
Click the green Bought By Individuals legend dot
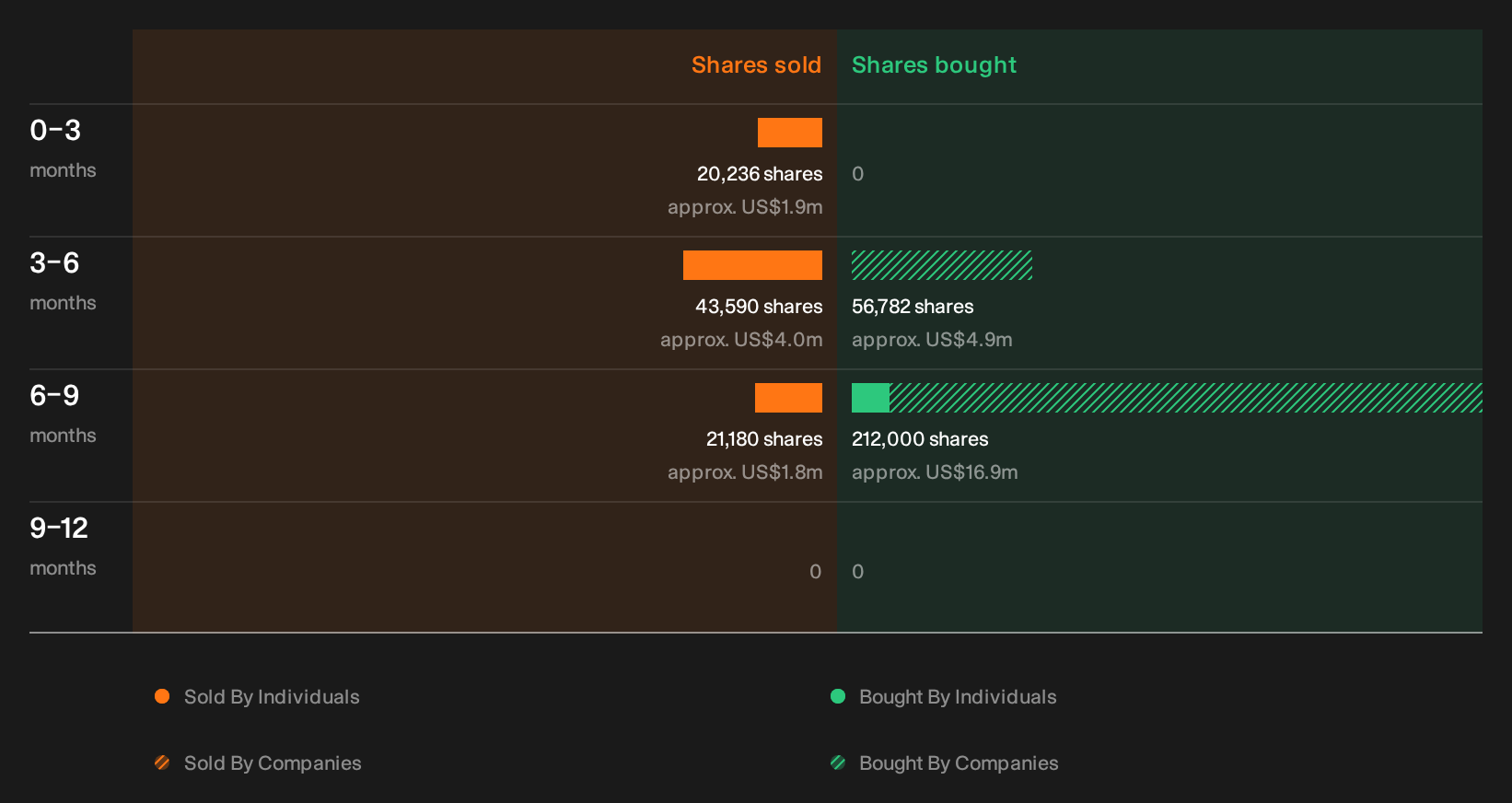click(x=838, y=696)
